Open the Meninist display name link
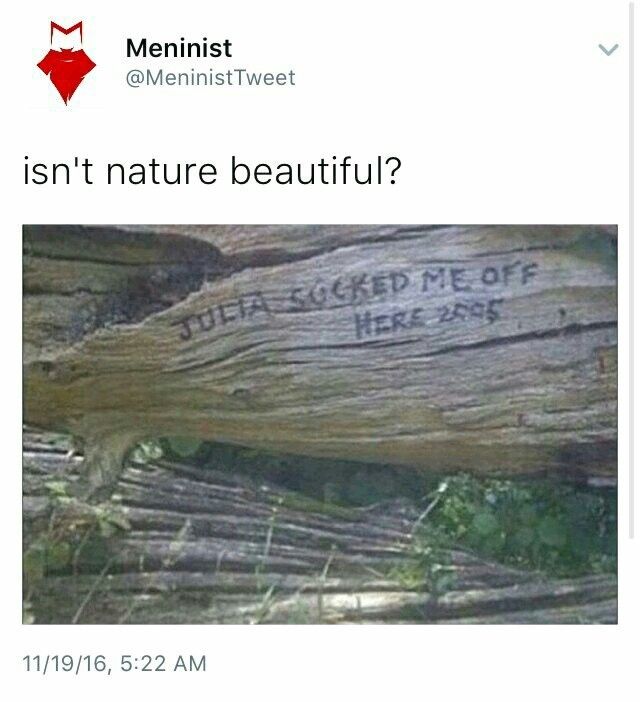 pos(179,48)
